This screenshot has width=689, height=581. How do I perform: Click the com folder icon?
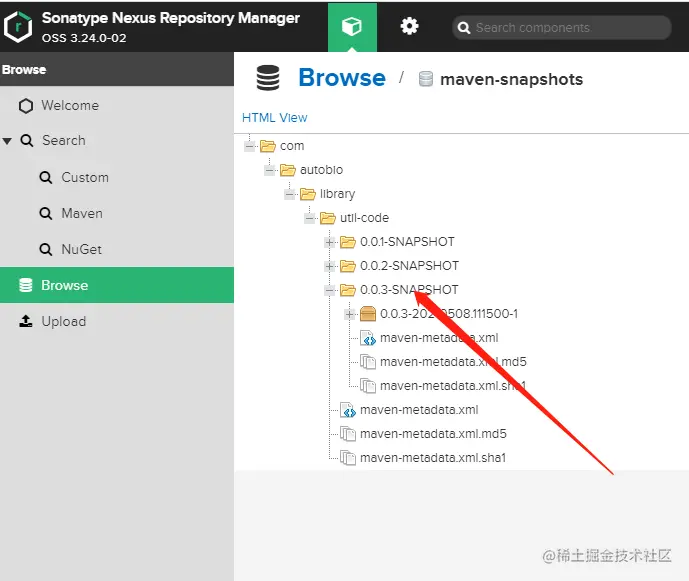268,146
